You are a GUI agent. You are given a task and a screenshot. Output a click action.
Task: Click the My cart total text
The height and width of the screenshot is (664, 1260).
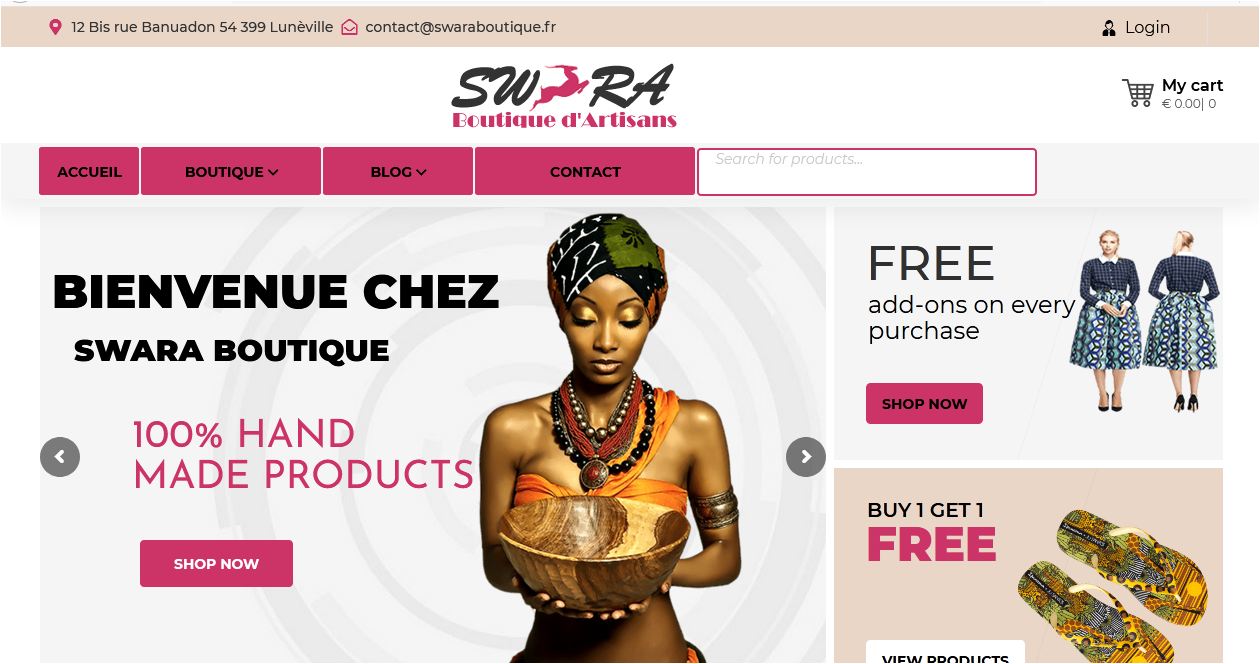[1189, 103]
